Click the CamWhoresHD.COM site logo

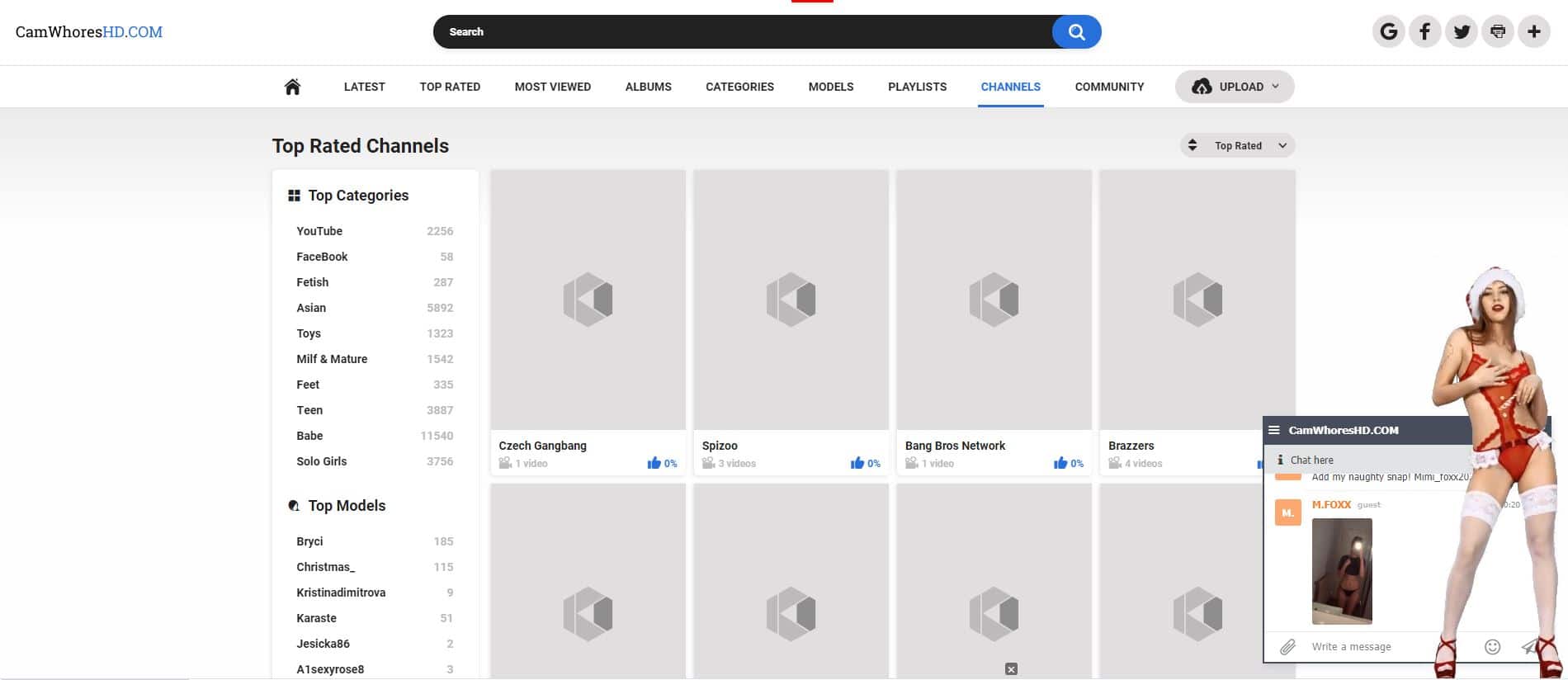pos(89,32)
